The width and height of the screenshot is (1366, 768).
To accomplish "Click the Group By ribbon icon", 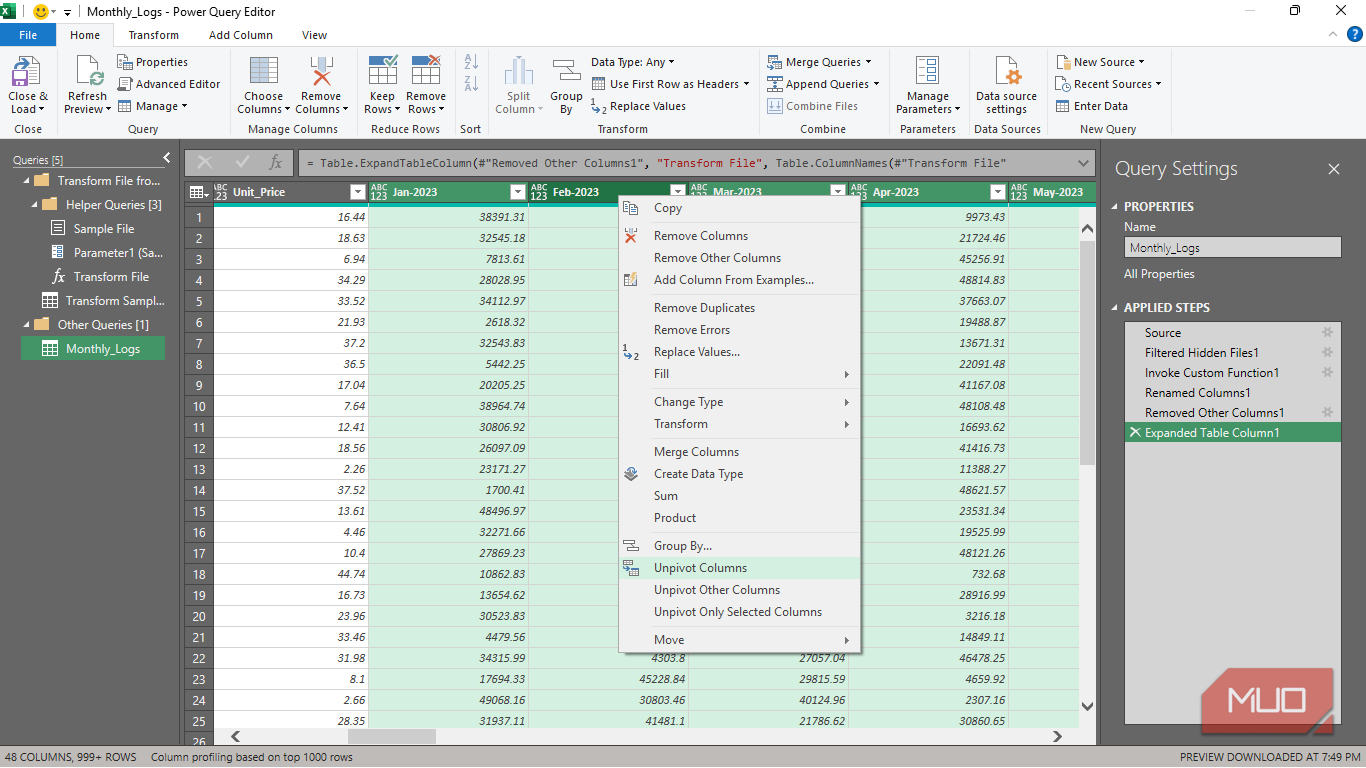I will (x=566, y=73).
